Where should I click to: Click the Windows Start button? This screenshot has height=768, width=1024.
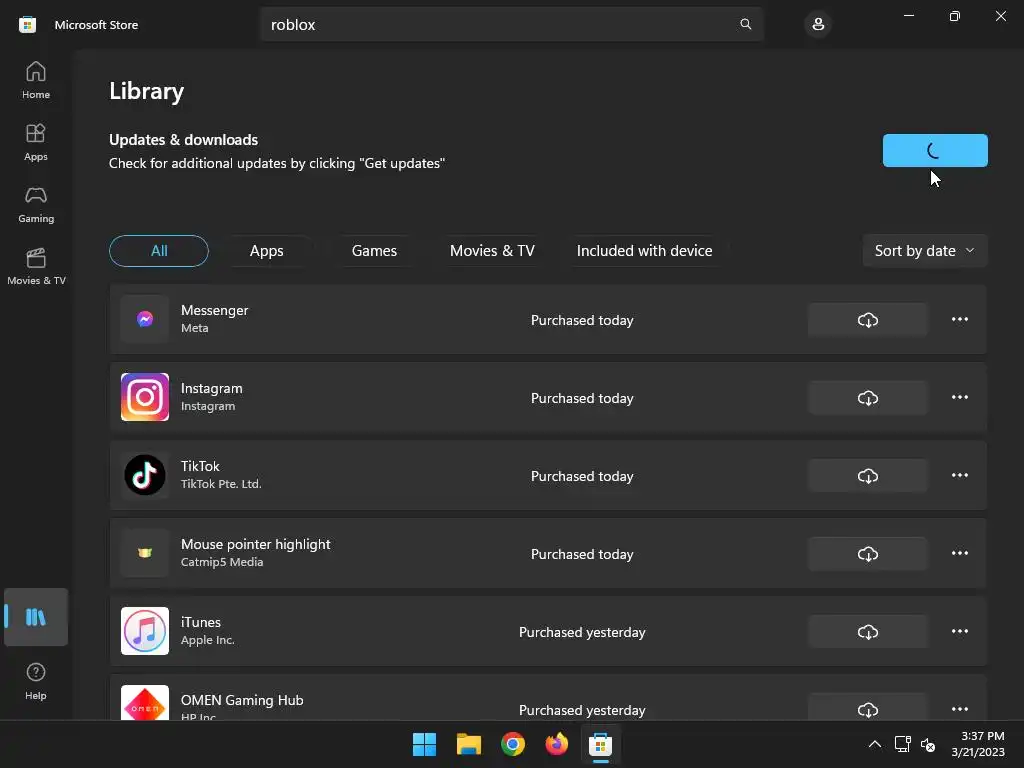pyautogui.click(x=424, y=744)
